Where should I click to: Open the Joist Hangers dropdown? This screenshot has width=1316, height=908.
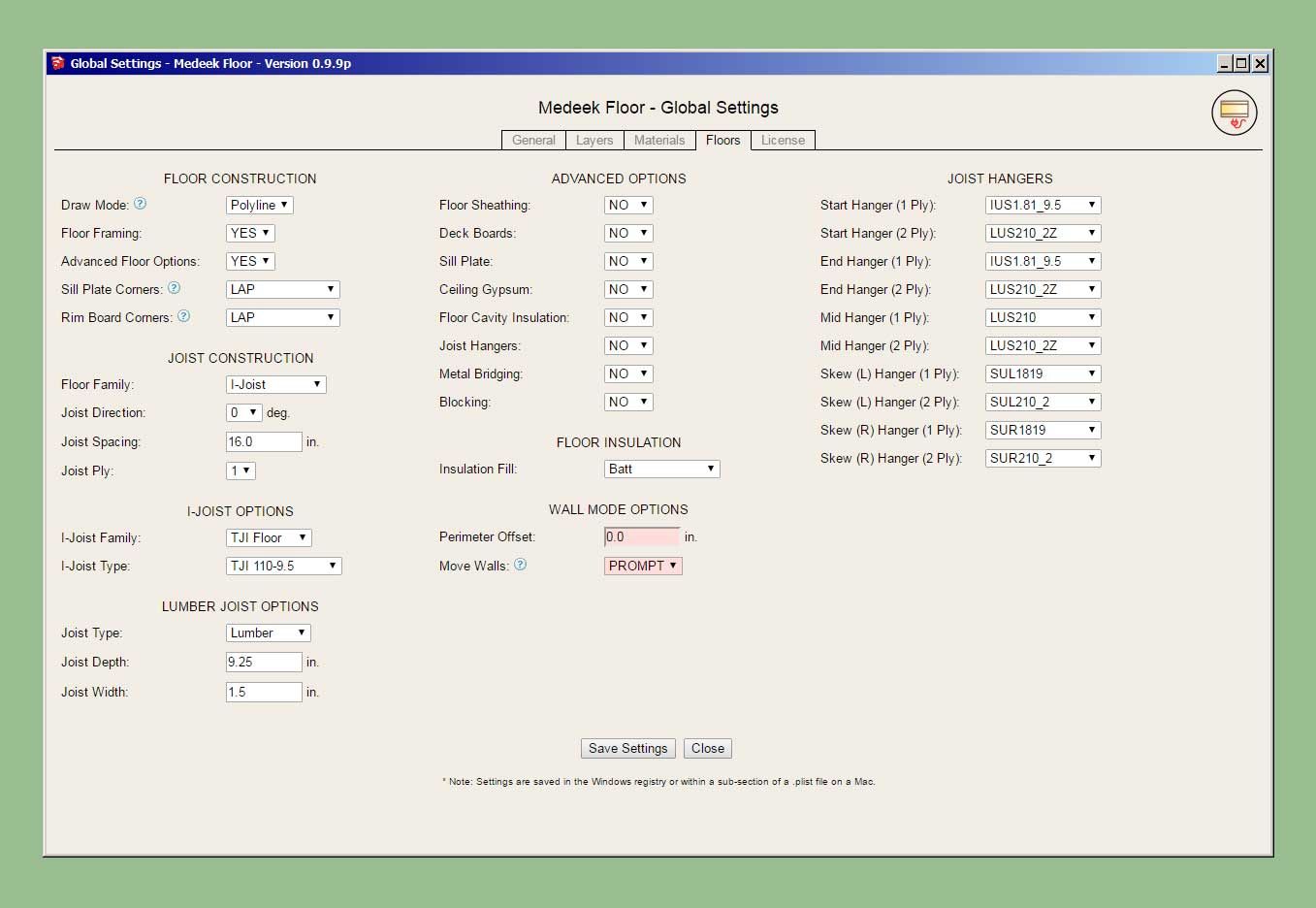pyautogui.click(x=628, y=345)
